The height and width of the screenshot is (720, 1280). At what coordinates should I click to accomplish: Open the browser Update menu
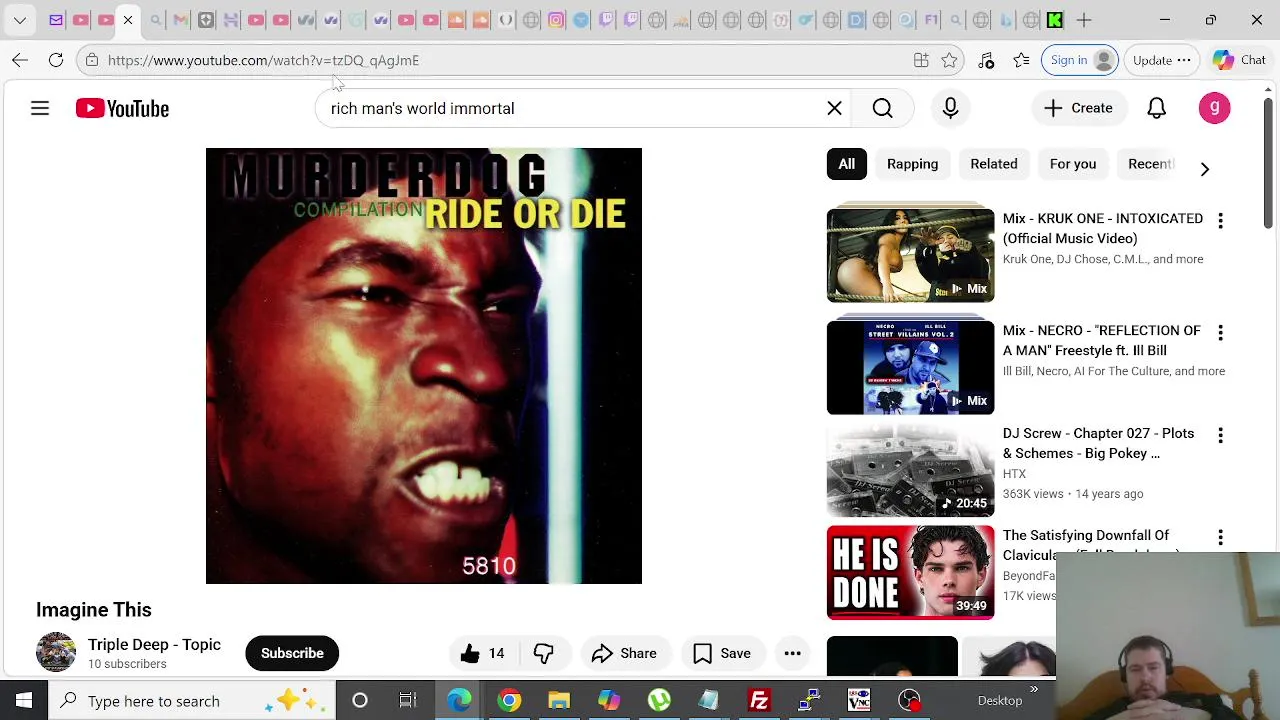click(1162, 60)
